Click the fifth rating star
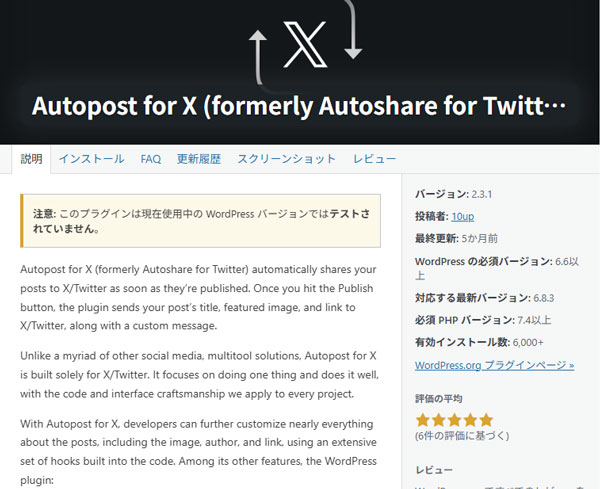This screenshot has width=600, height=489. click(485, 420)
